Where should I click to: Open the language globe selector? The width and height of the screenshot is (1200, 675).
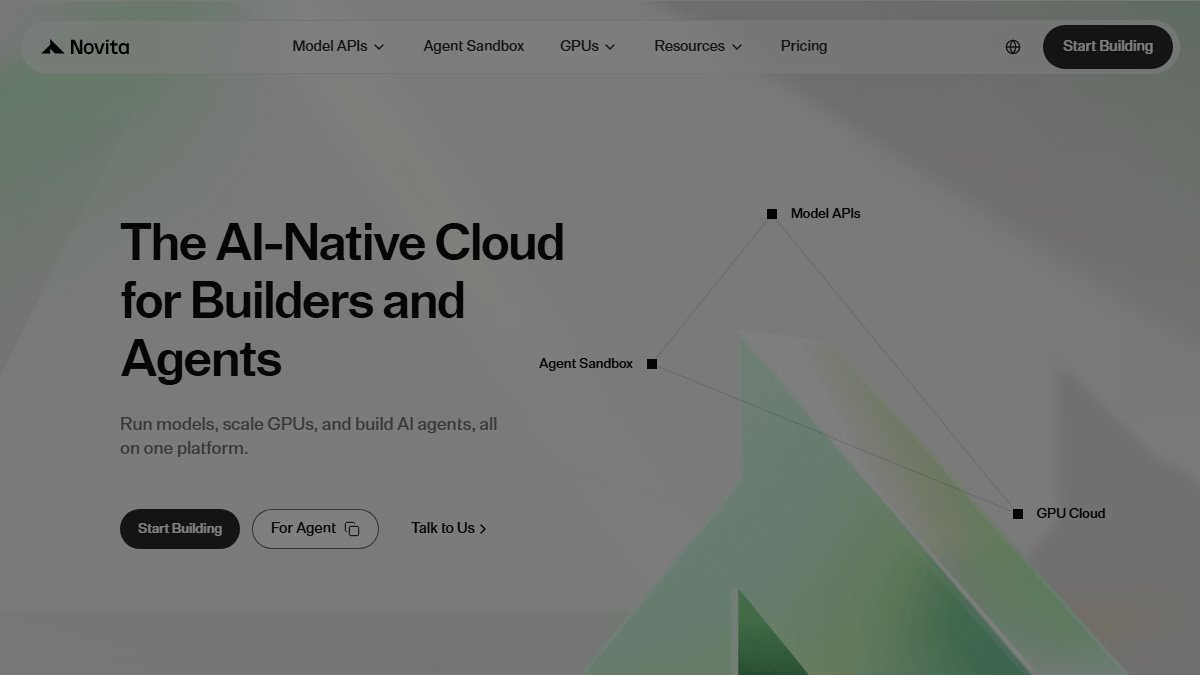(1013, 47)
